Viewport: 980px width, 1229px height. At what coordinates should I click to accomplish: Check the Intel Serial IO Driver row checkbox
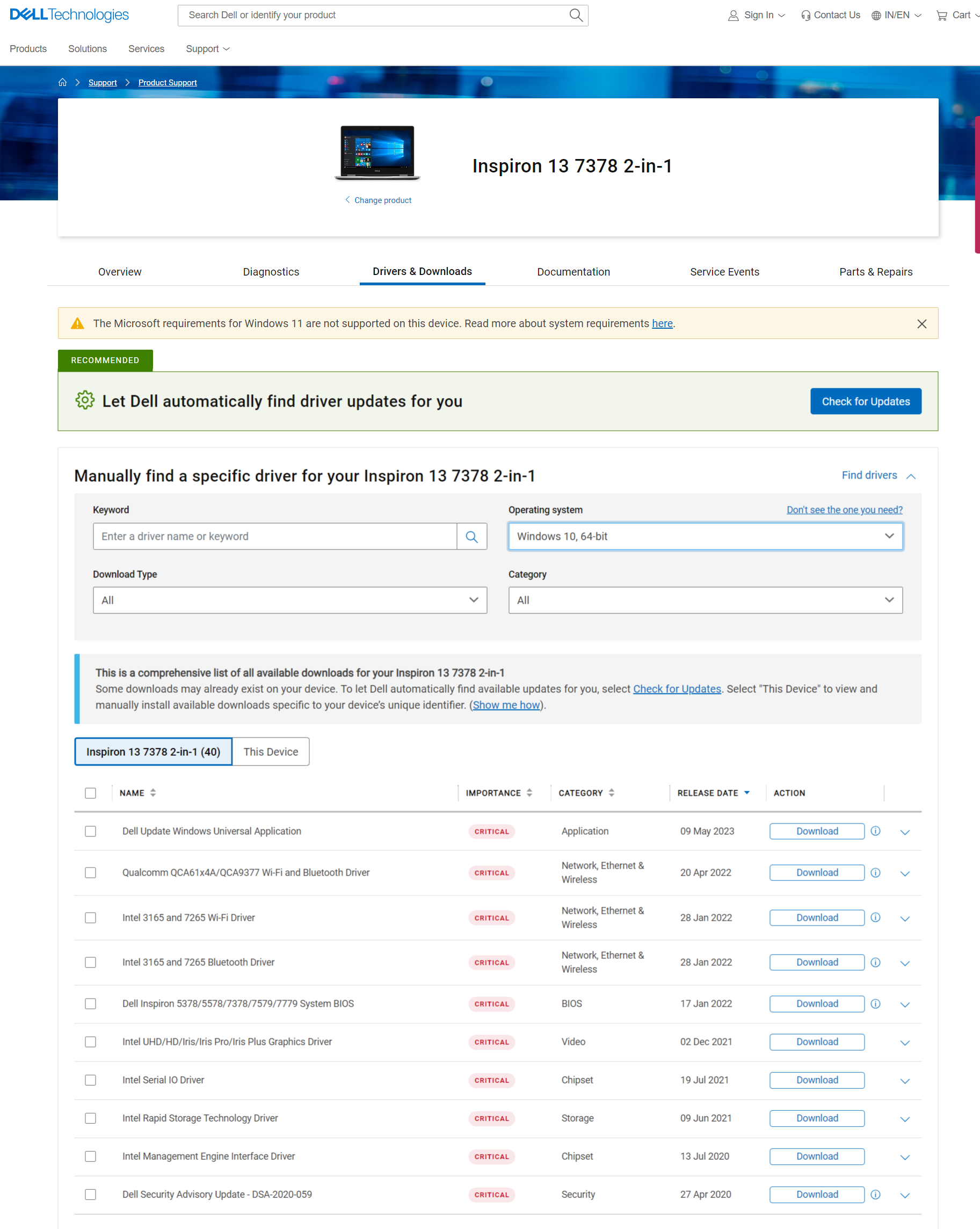(x=90, y=1080)
